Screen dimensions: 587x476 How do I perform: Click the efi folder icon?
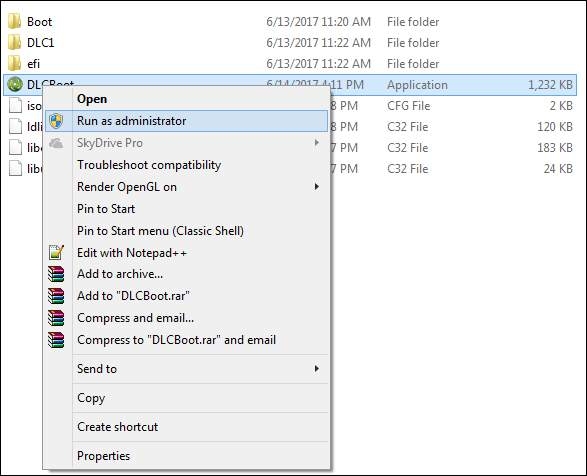tap(15, 63)
